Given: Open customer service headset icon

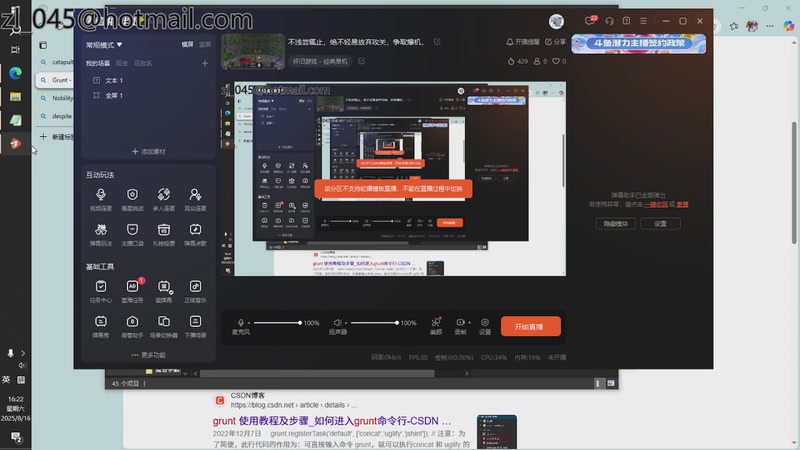Looking at the screenshot, I should (x=609, y=21).
